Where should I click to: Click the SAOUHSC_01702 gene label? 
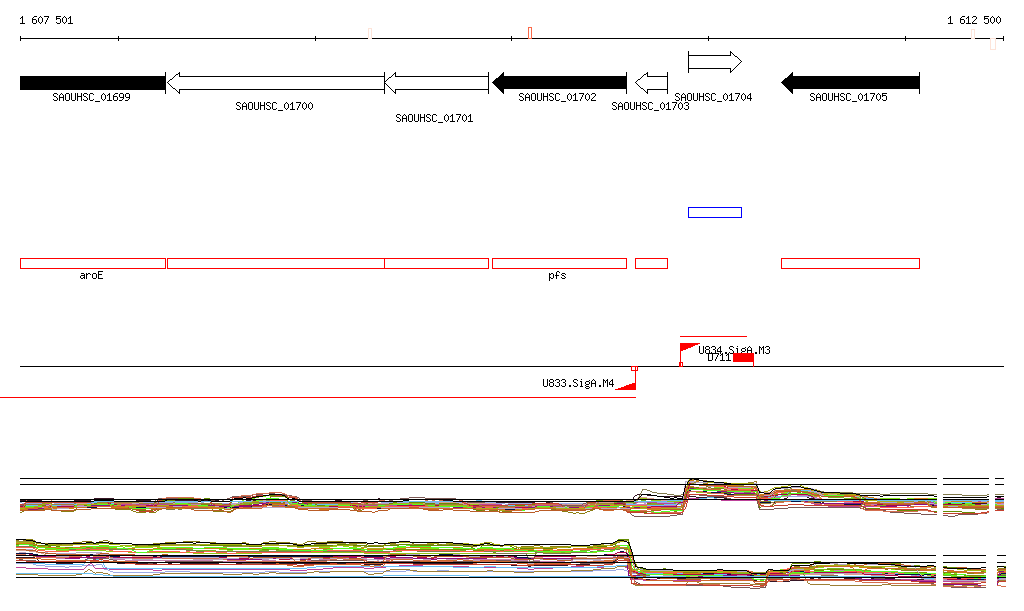(x=557, y=97)
